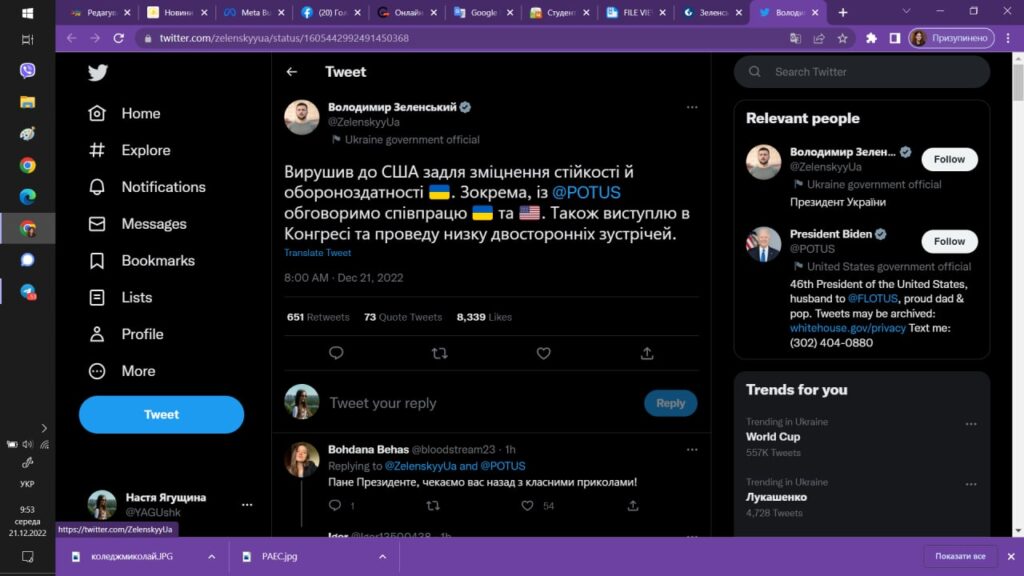Open account menu next to Настя Ягущина
This screenshot has width=1024, height=576.
(247, 505)
